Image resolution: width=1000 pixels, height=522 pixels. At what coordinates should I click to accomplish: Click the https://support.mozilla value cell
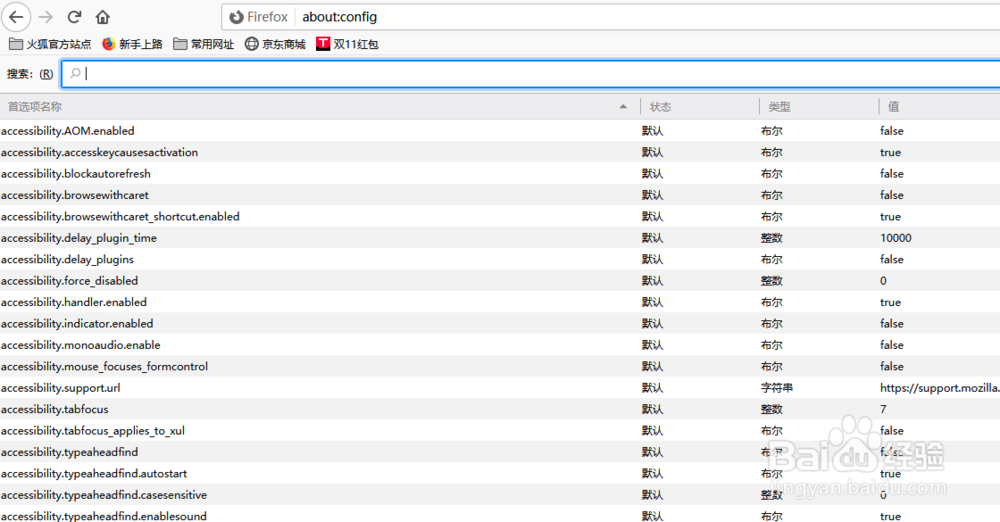click(939, 387)
